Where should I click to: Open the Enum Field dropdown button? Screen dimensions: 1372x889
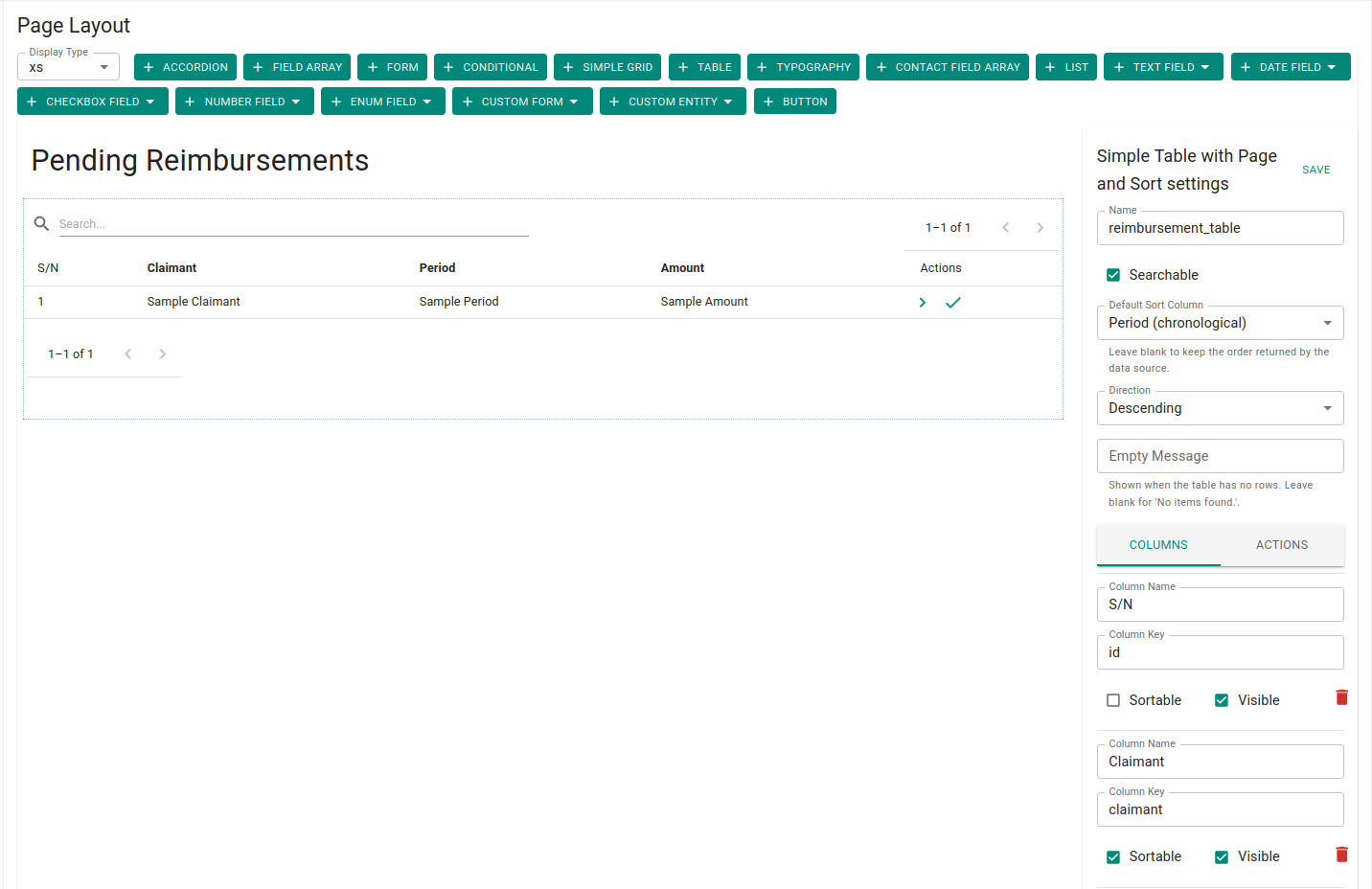point(383,102)
